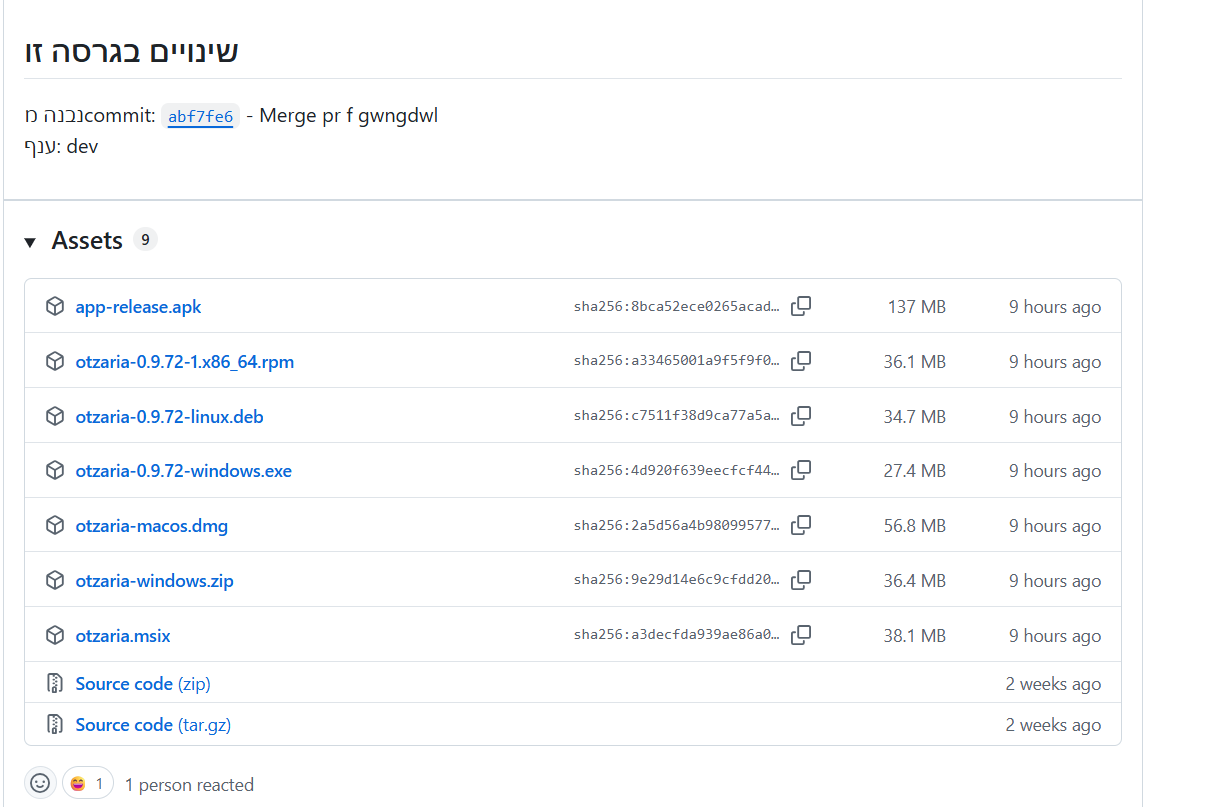The image size is (1209, 807).
Task: Copy SHA256 of otzaria-0.9.72-windows.exe
Action: pos(801,470)
